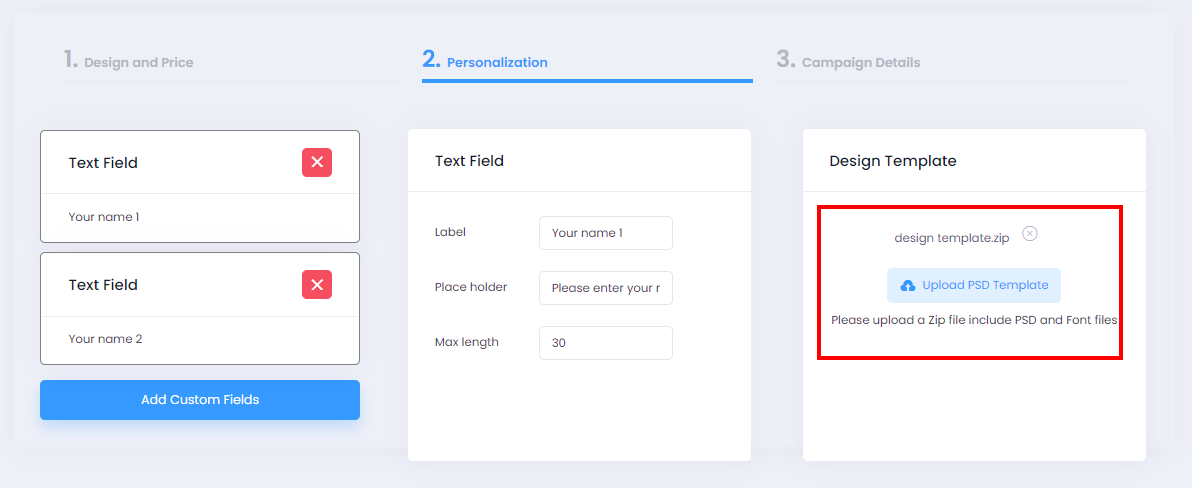Click the cloud upload icon

click(908, 286)
